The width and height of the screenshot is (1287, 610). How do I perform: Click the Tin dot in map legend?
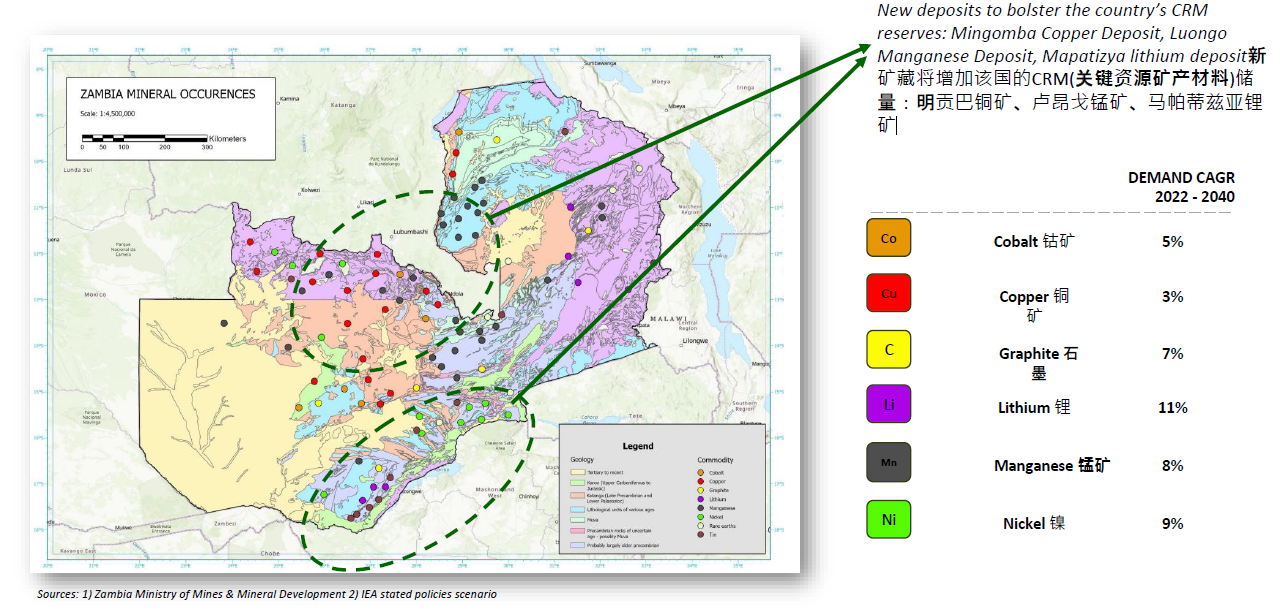[700, 535]
